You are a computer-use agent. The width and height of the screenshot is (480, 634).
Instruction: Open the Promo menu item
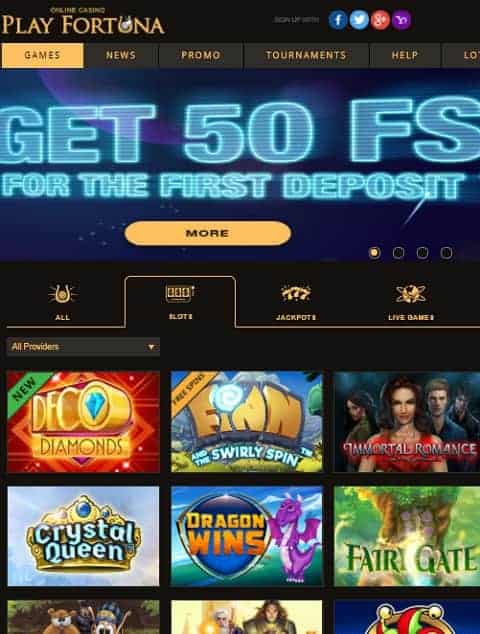(x=201, y=55)
